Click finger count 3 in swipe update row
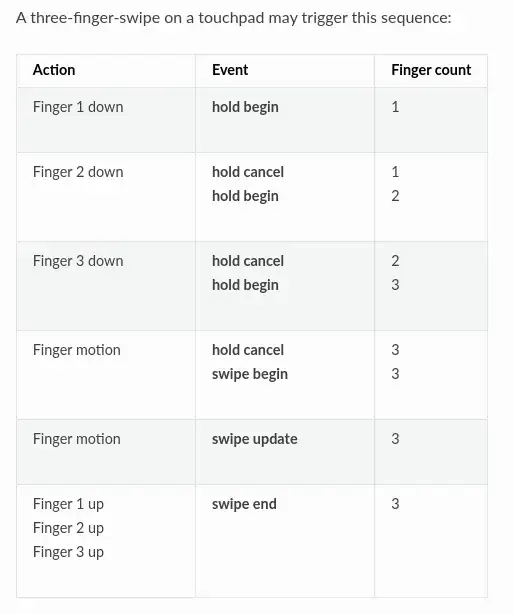514x614 pixels. pos(395,439)
